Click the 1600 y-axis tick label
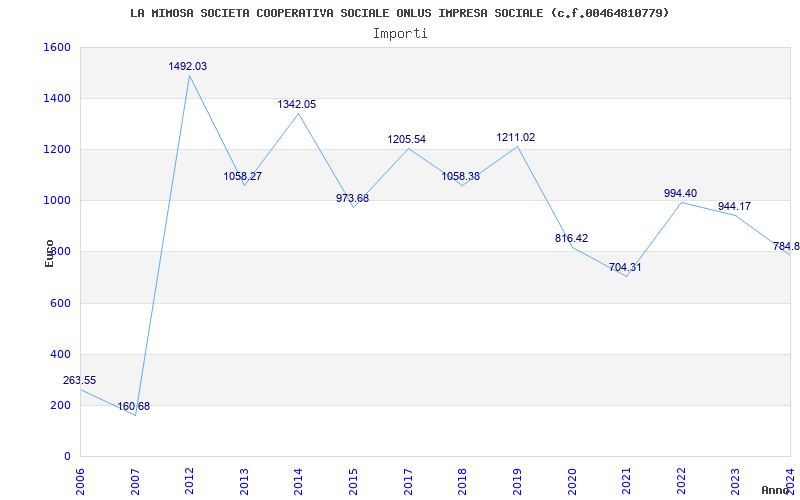800x500 pixels. click(x=57, y=47)
